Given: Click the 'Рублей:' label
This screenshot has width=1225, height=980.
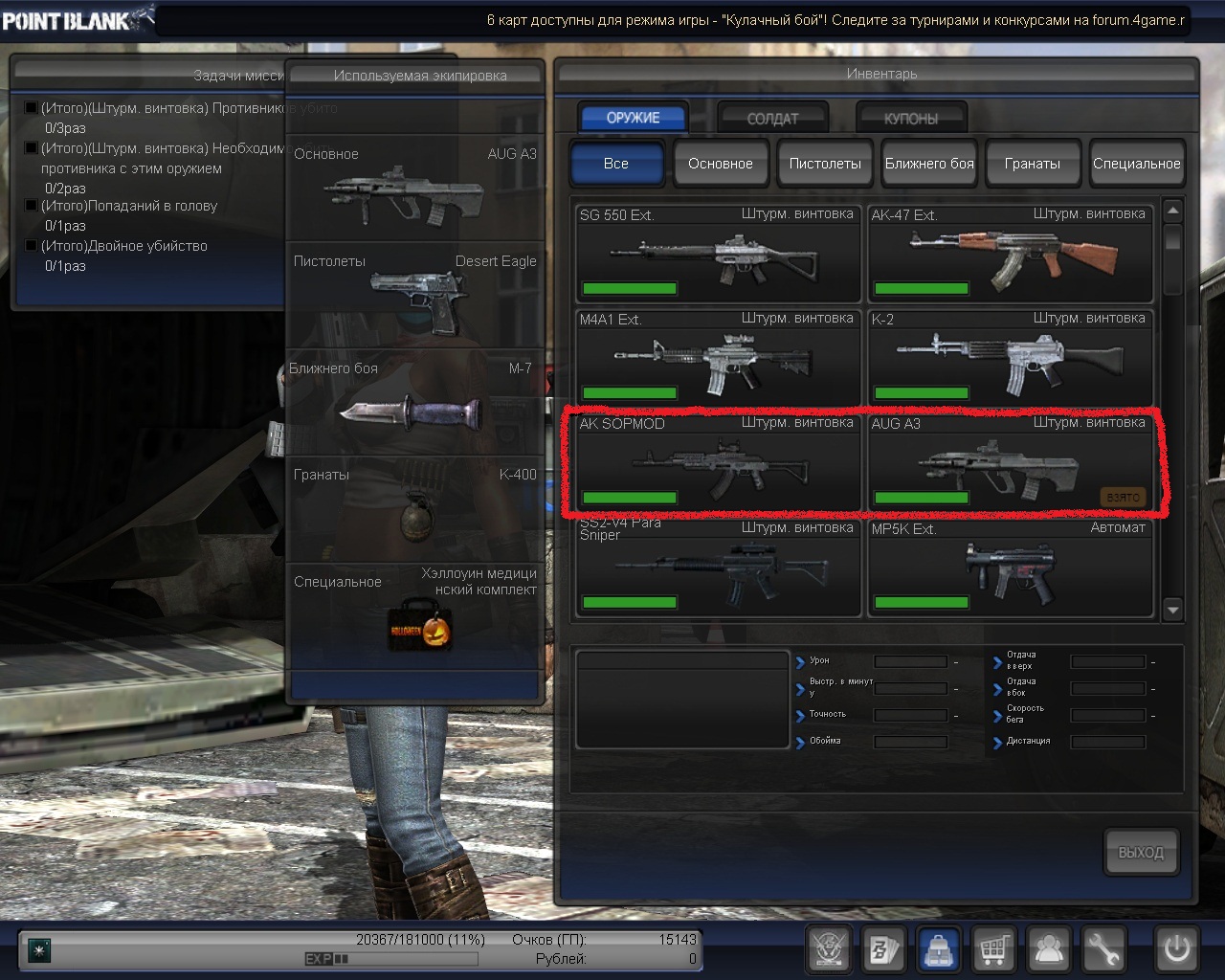Looking at the screenshot, I should click(x=561, y=959).
